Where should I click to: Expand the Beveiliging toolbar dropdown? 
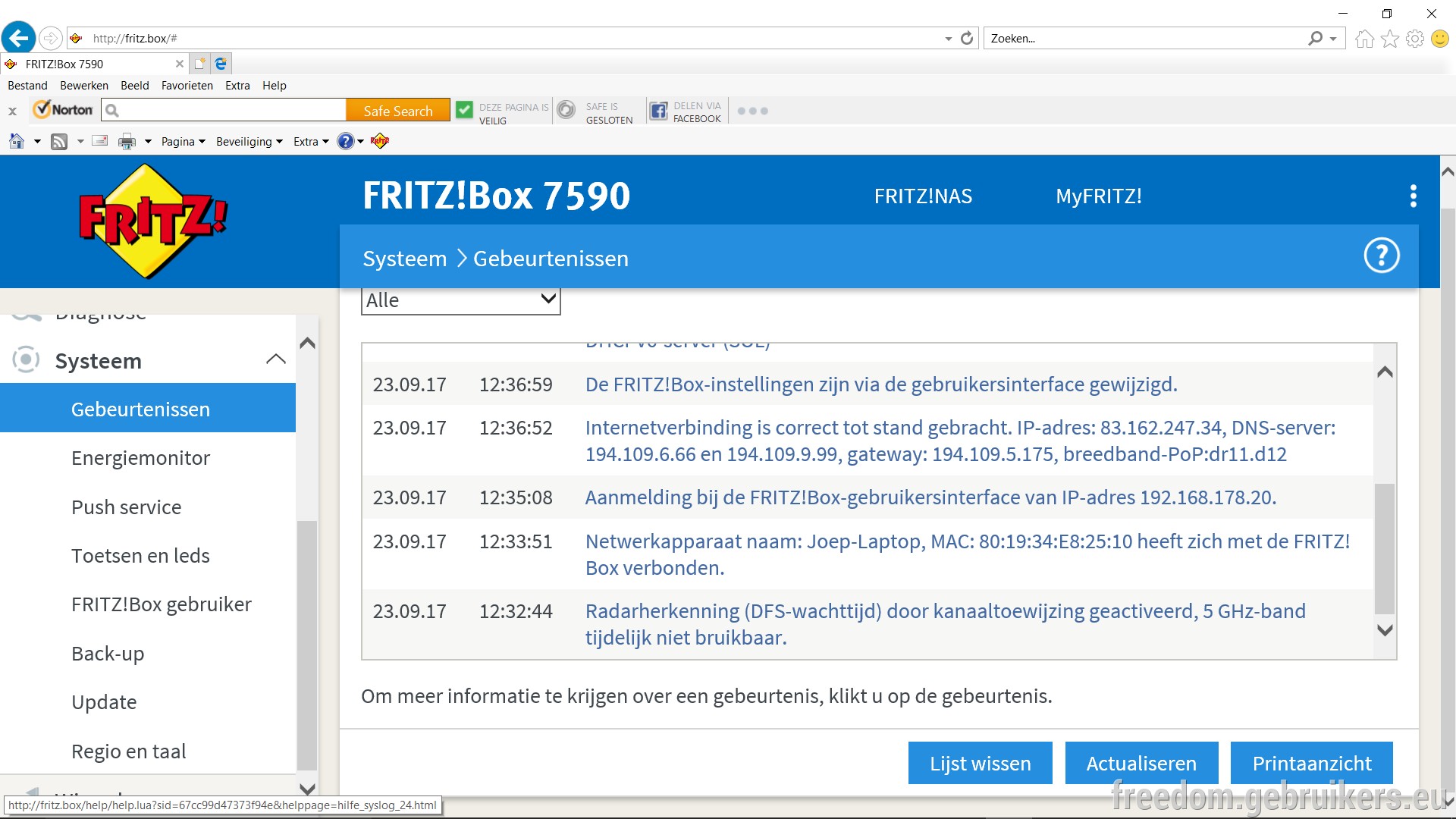coord(249,141)
